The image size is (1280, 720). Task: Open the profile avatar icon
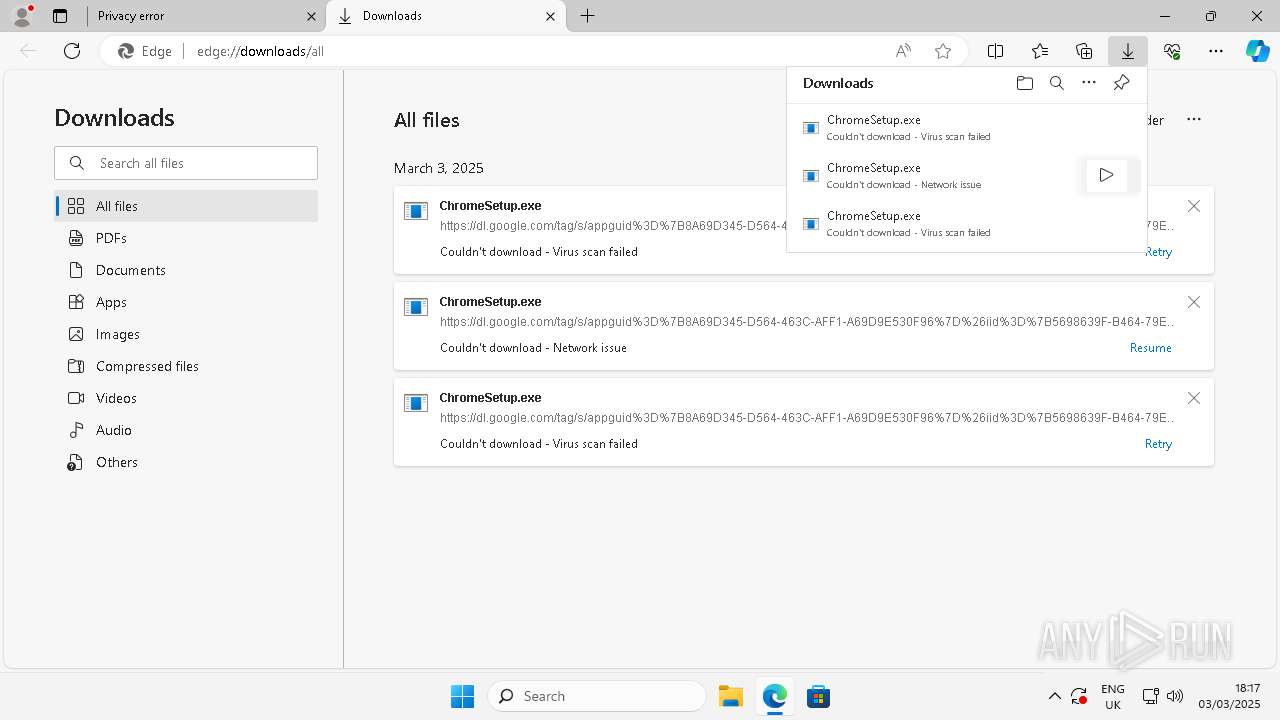point(22,15)
